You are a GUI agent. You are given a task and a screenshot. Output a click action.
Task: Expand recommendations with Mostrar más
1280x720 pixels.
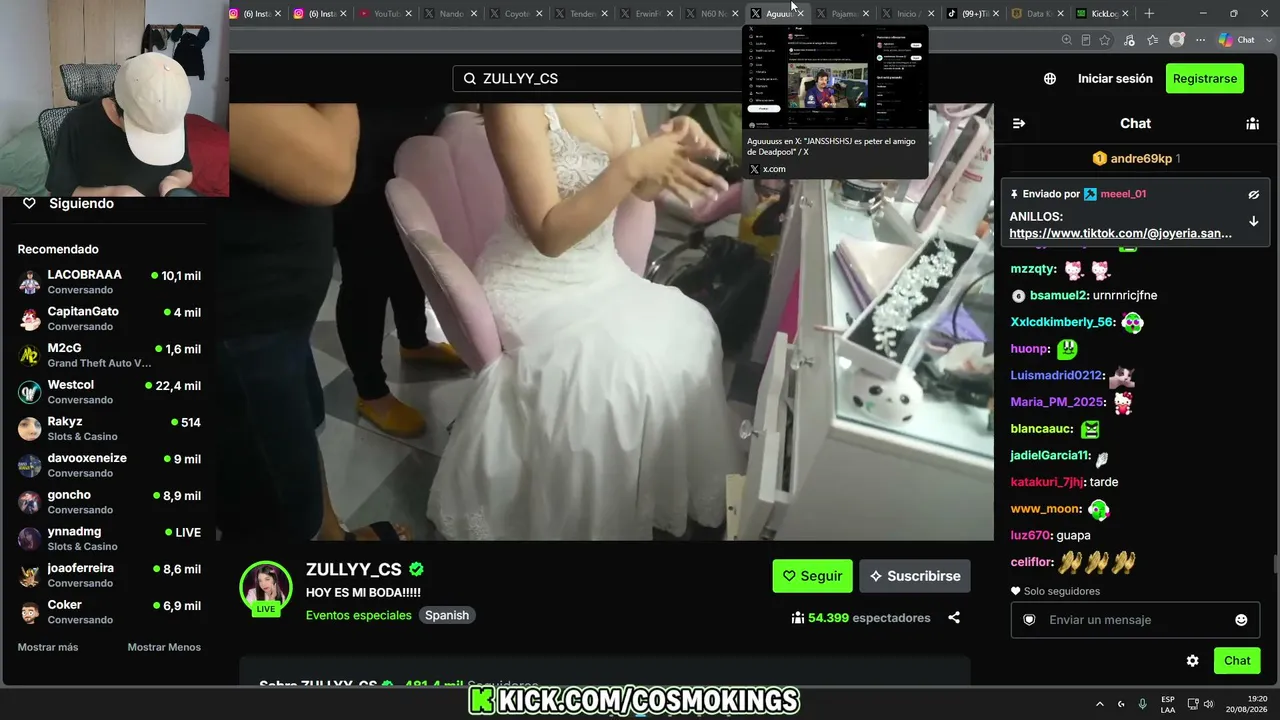point(47,647)
